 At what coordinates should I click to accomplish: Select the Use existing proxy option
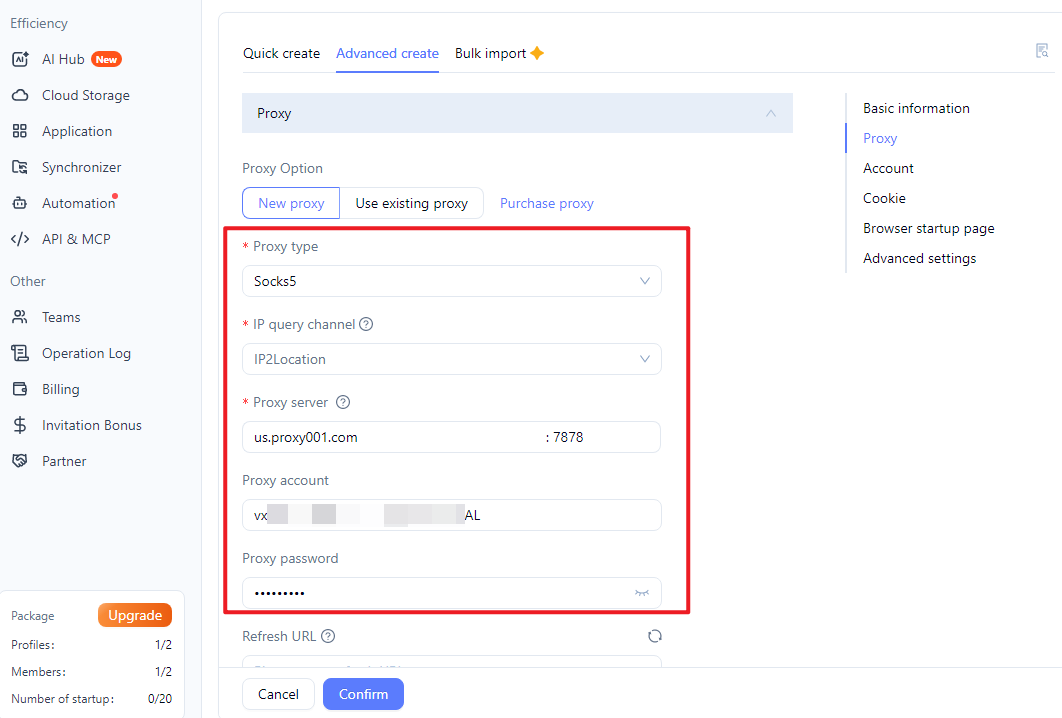411,203
